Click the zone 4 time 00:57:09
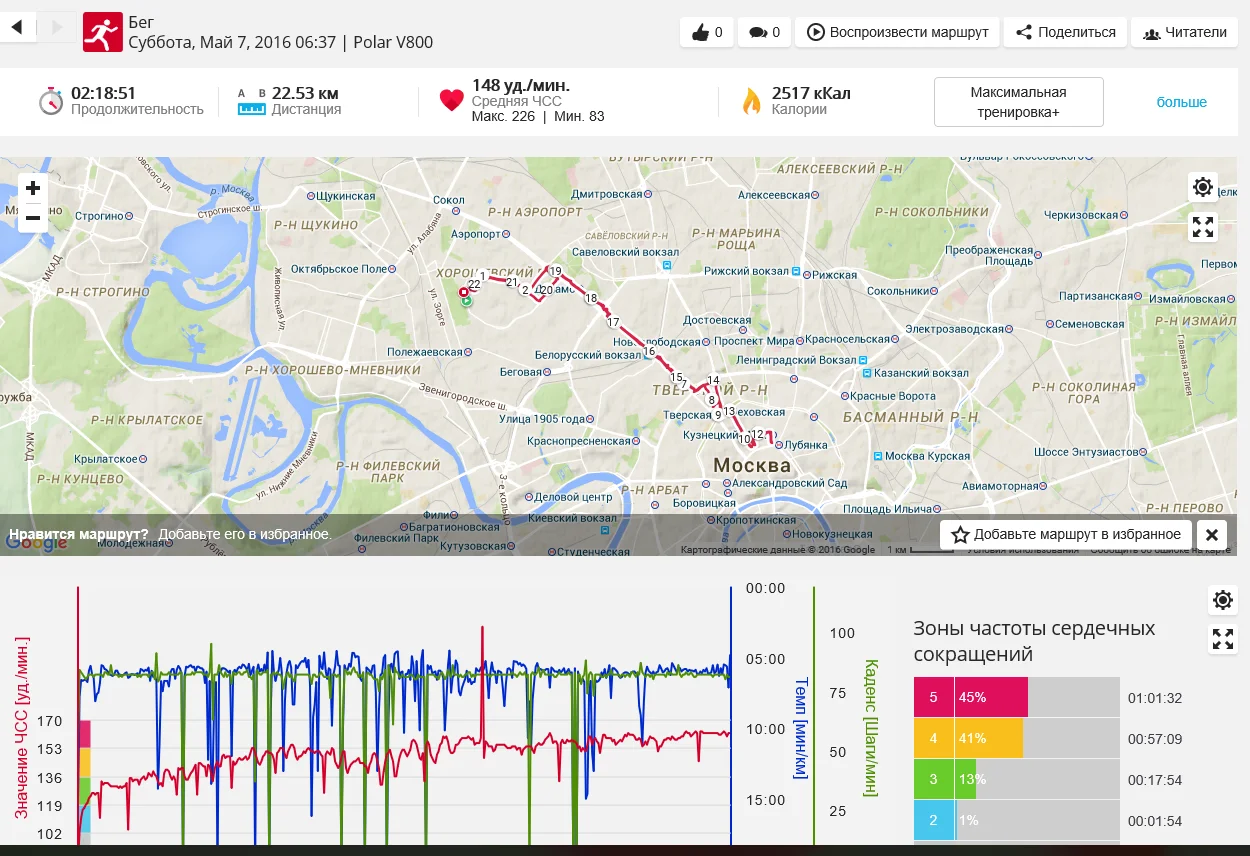This screenshot has height=856, width=1250. click(x=1155, y=739)
